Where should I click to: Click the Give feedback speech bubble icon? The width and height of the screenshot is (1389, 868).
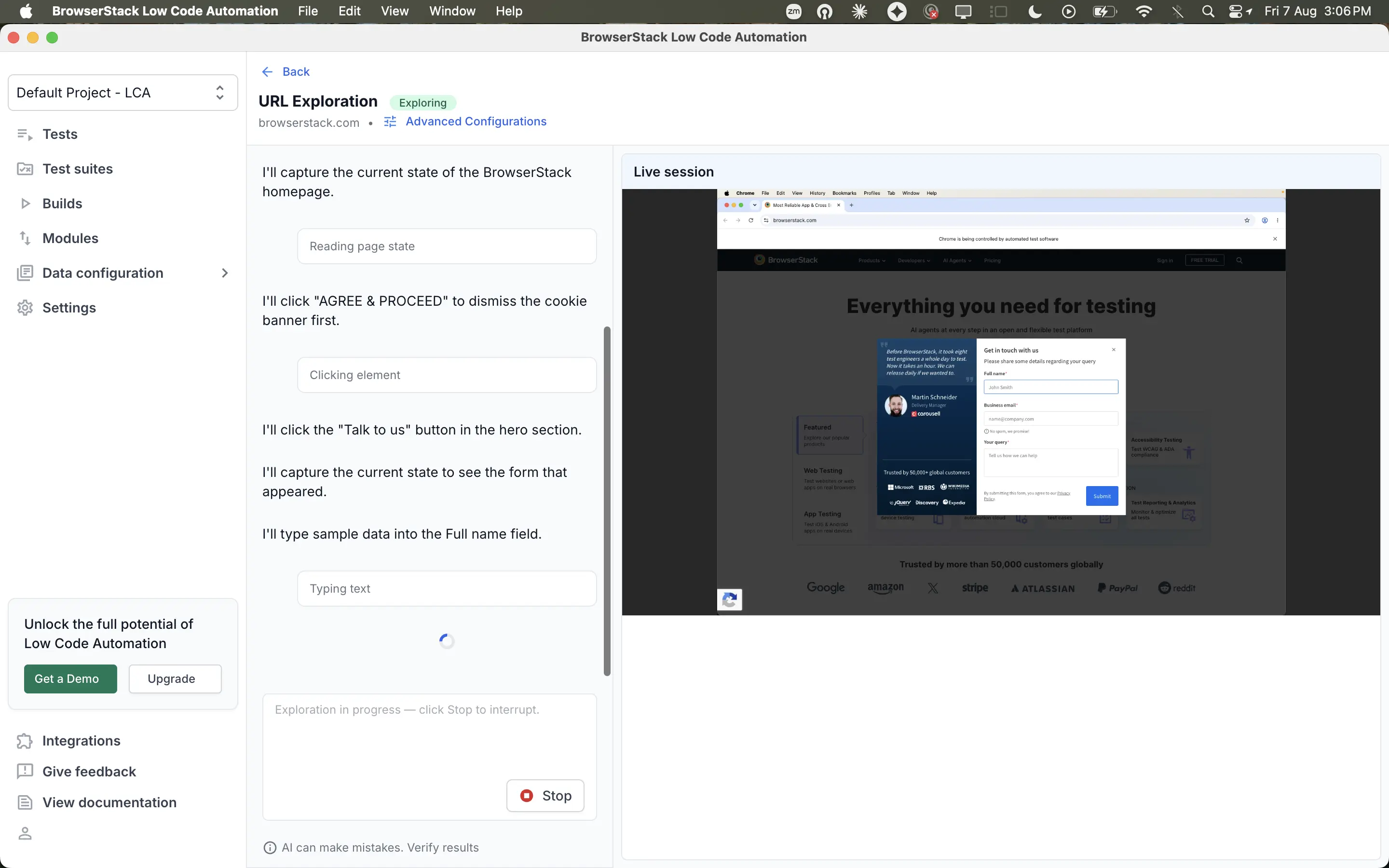pos(25,772)
